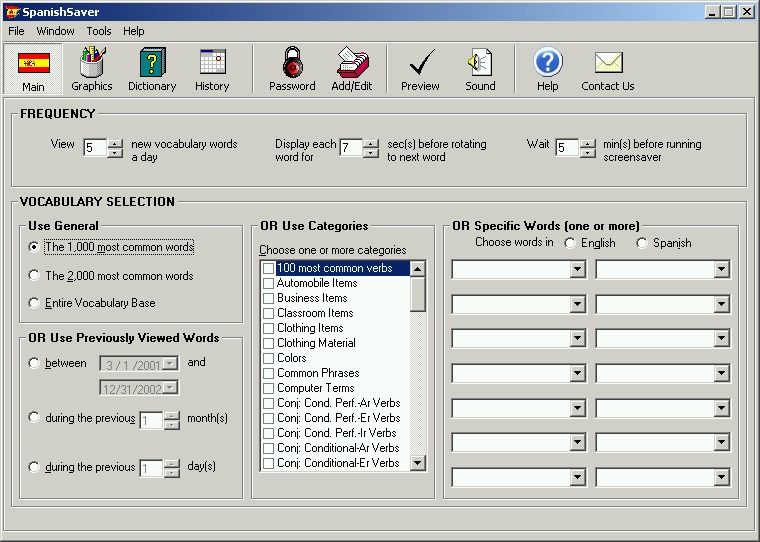The image size is (760, 542).
Task: Open the Contact Us envelope icon
Action: (608, 69)
